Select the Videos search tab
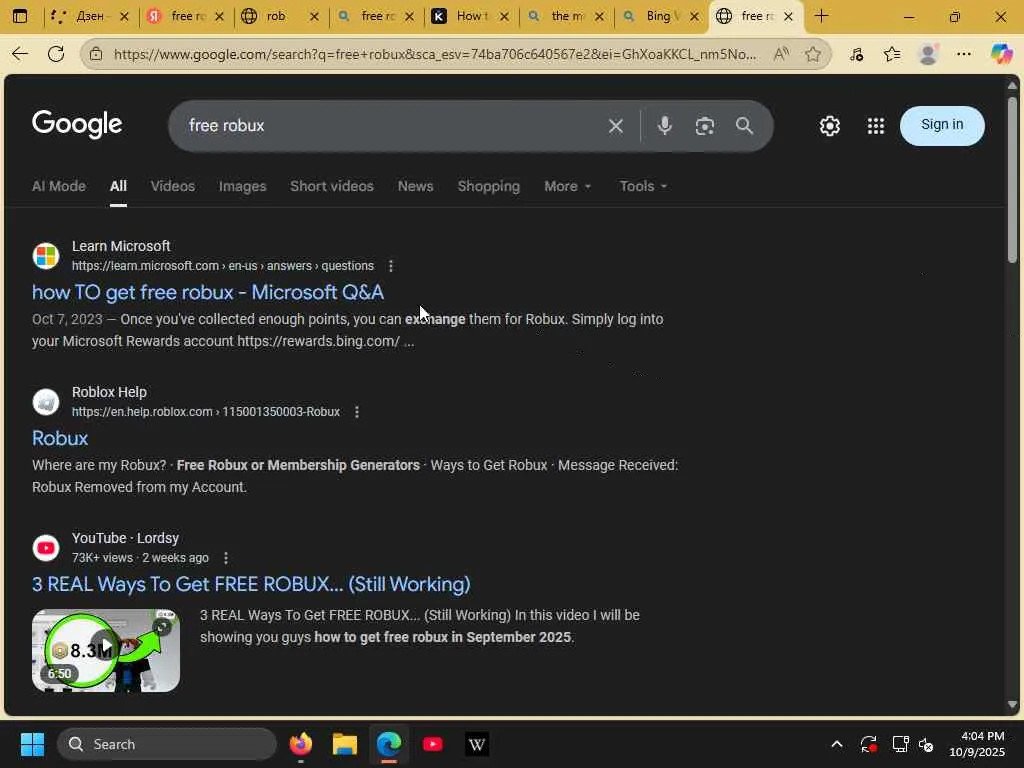Screen dimensions: 1024x768 (172, 187)
